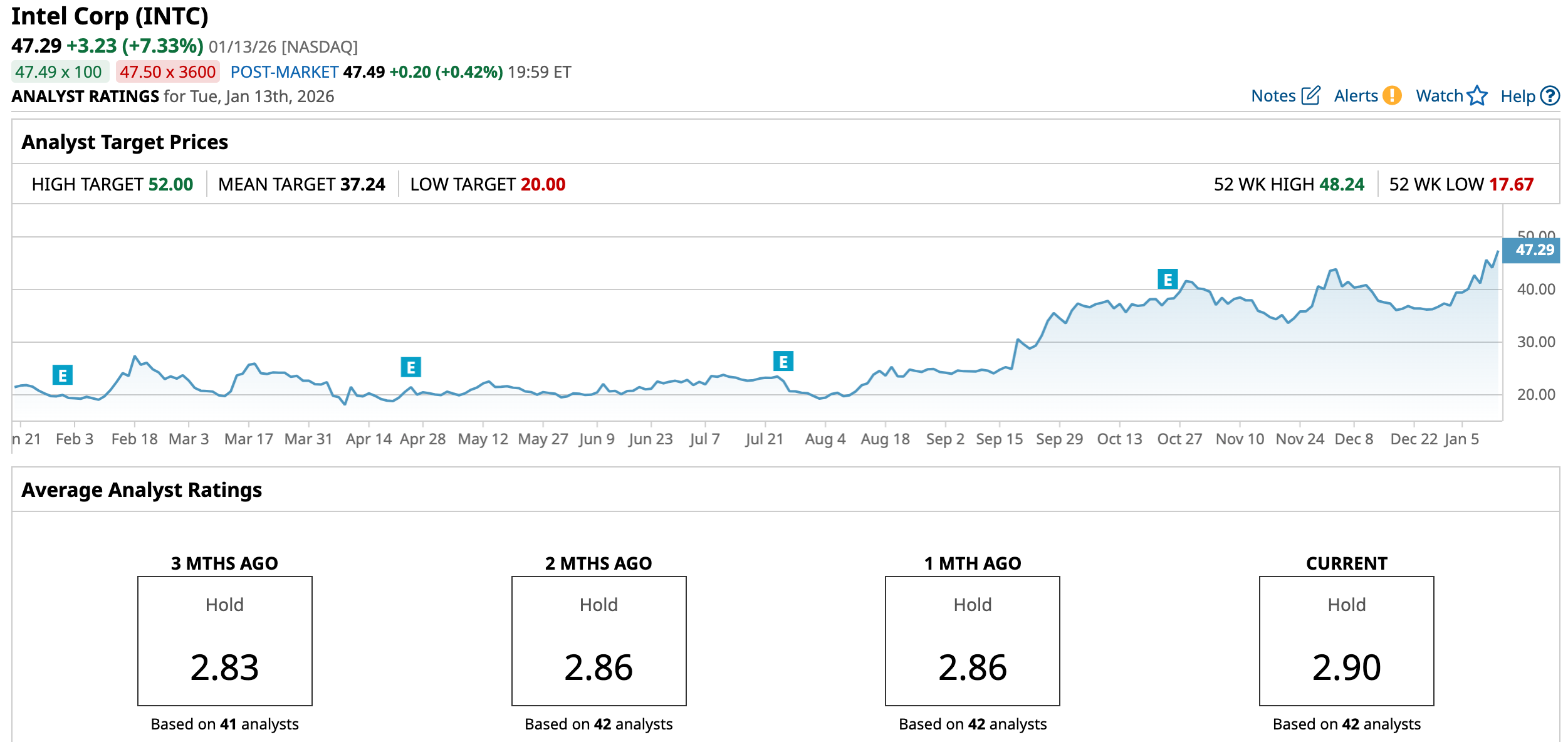Click the earnings E marker near Jul 21
This screenshot has height=742, width=1568.
tap(783, 361)
